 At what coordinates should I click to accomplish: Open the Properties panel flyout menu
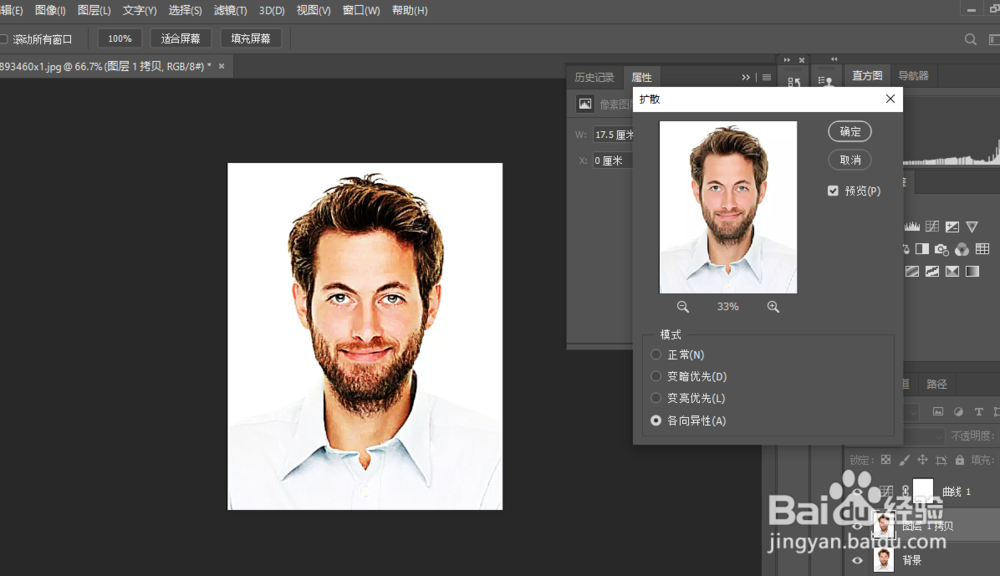[x=767, y=77]
